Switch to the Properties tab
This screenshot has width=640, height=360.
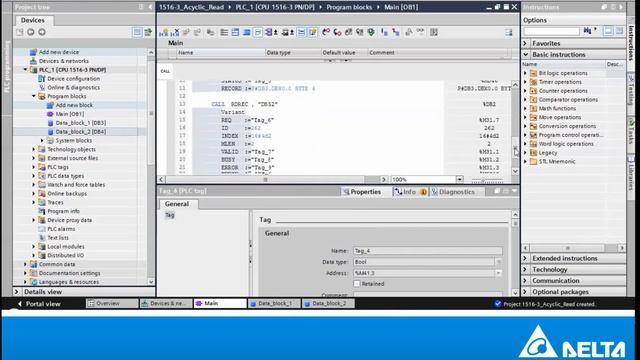[362, 192]
